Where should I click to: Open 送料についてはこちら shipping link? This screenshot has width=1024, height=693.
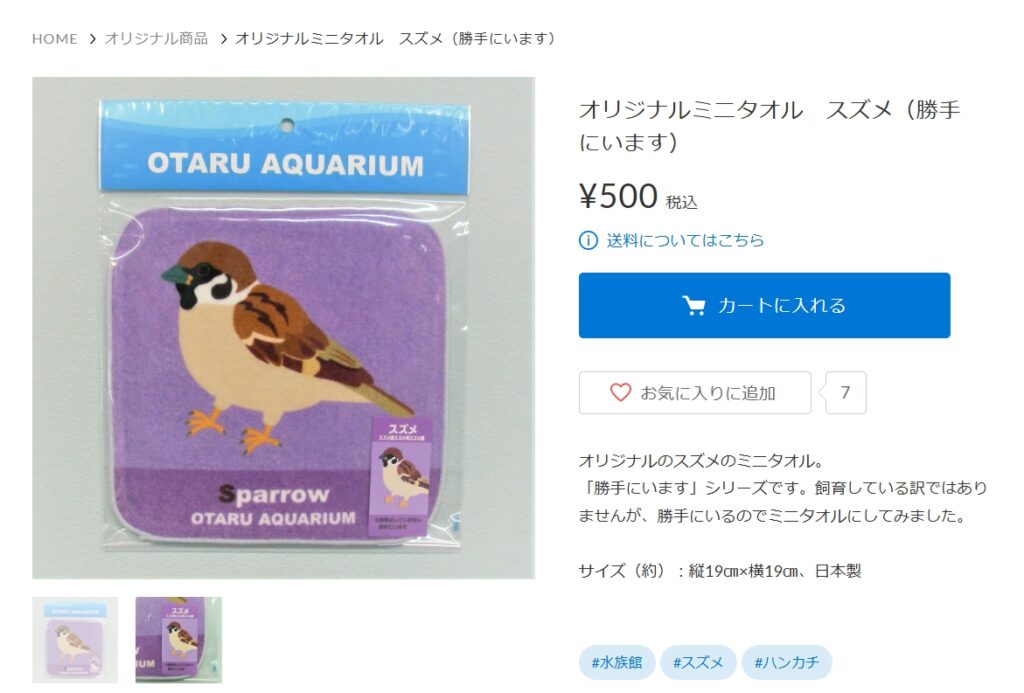[685, 240]
